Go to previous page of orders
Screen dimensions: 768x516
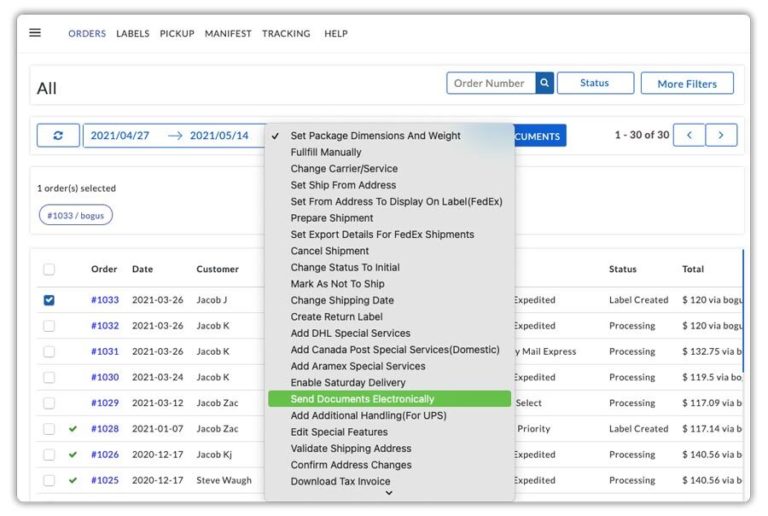pyautogui.click(x=689, y=135)
